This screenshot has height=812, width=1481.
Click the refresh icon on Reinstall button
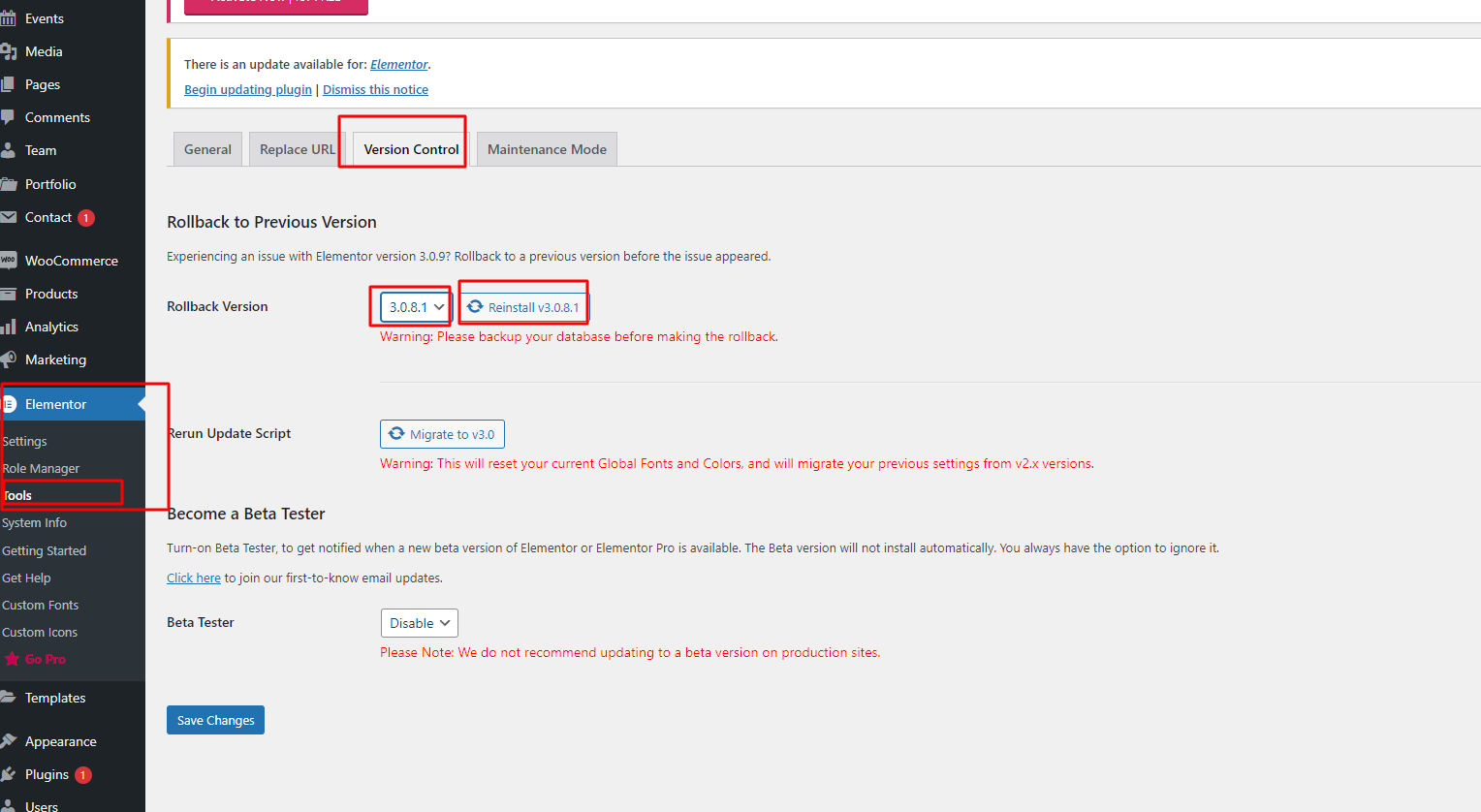[x=475, y=306]
